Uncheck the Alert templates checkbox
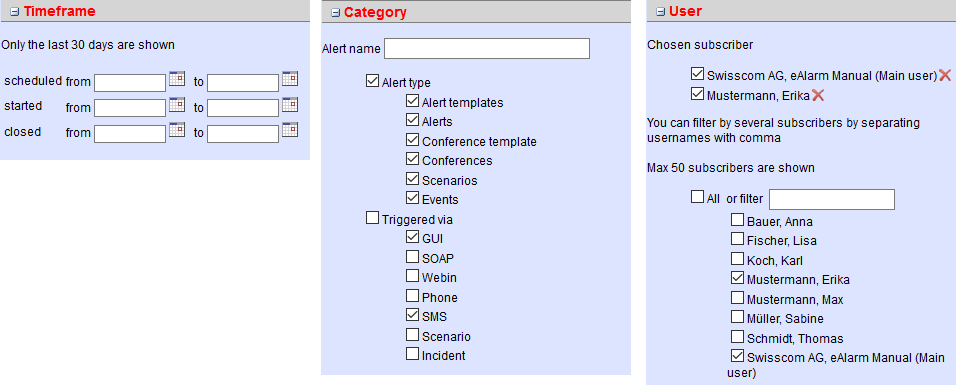The height and width of the screenshot is (385, 956). coord(413,101)
